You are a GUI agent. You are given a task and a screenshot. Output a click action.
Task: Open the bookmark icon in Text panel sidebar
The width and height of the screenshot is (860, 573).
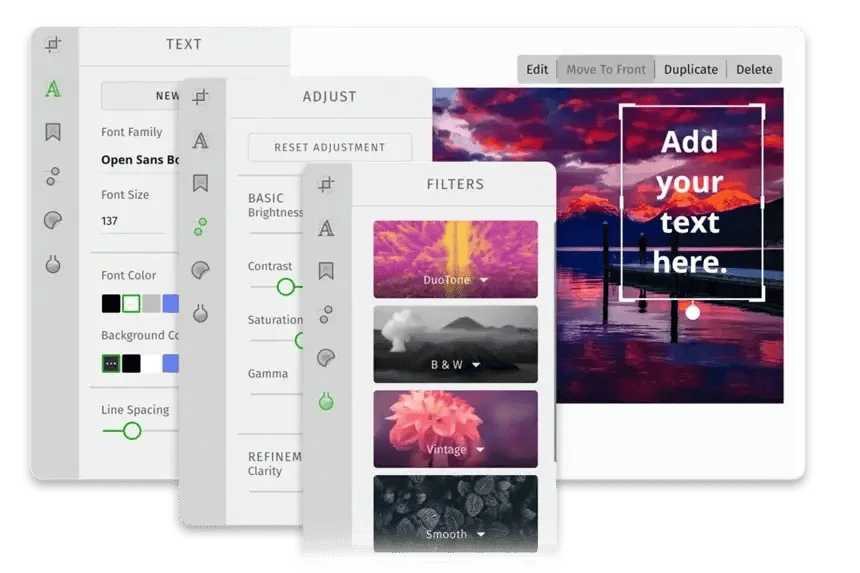53,132
